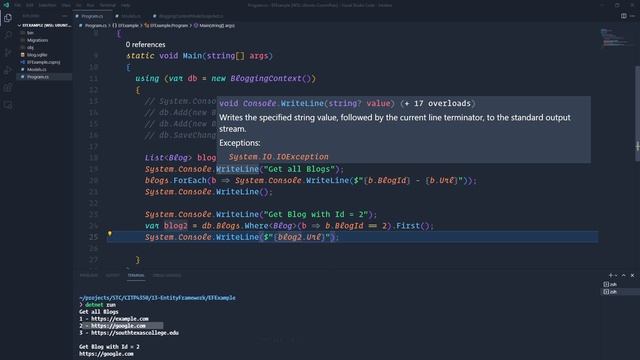Open the Remote Explorer icon in activity bar

click(8, 105)
